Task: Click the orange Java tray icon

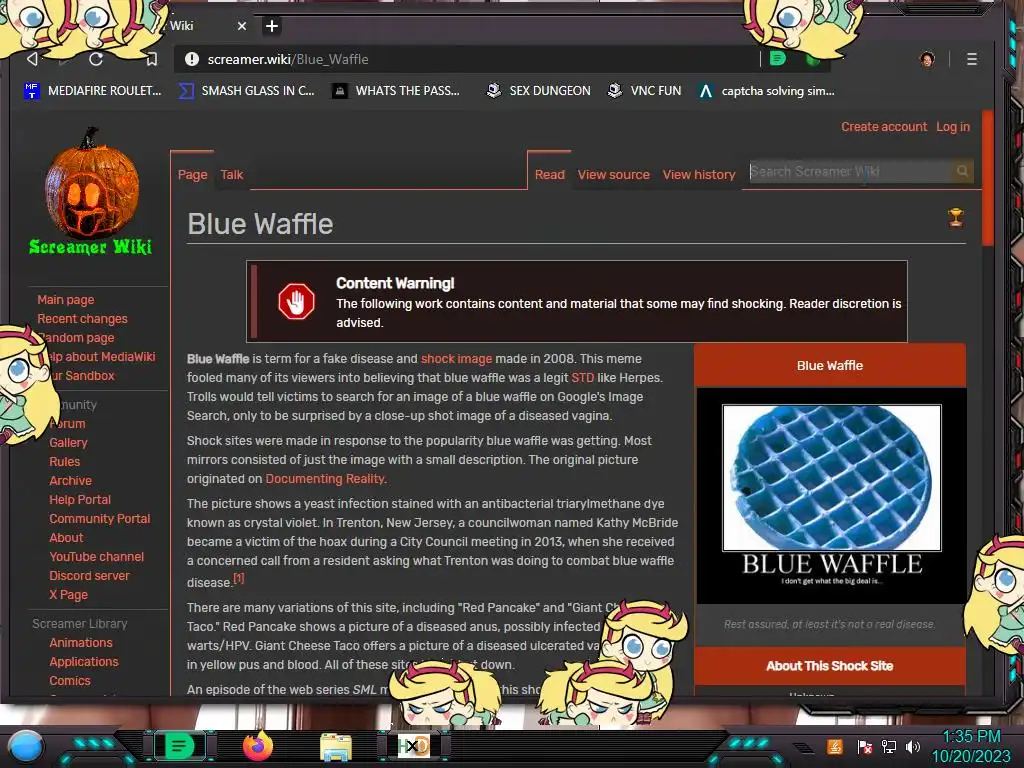Action: click(x=835, y=746)
